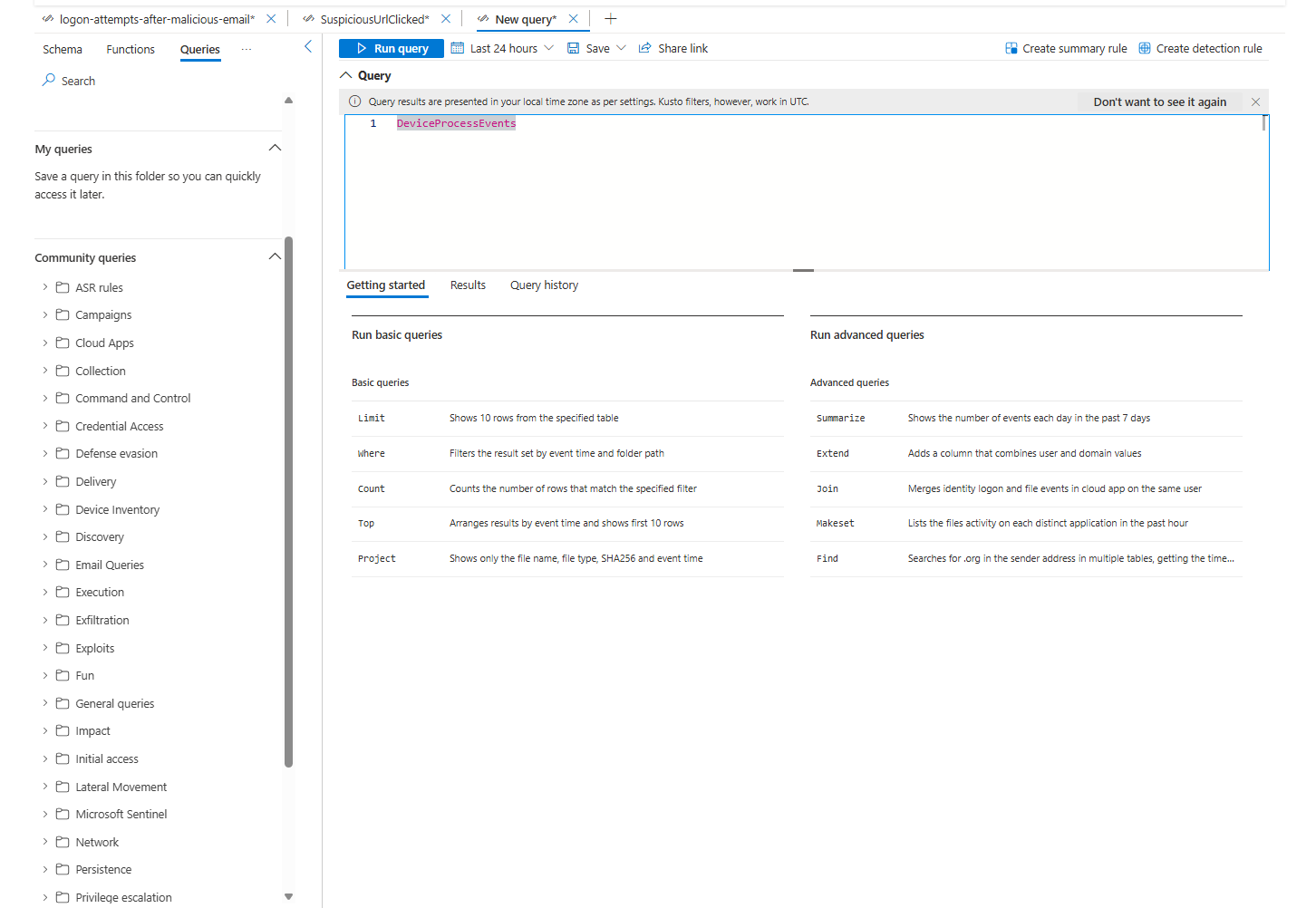Open the Save dropdown arrow
The image size is (1316, 908).
[622, 49]
